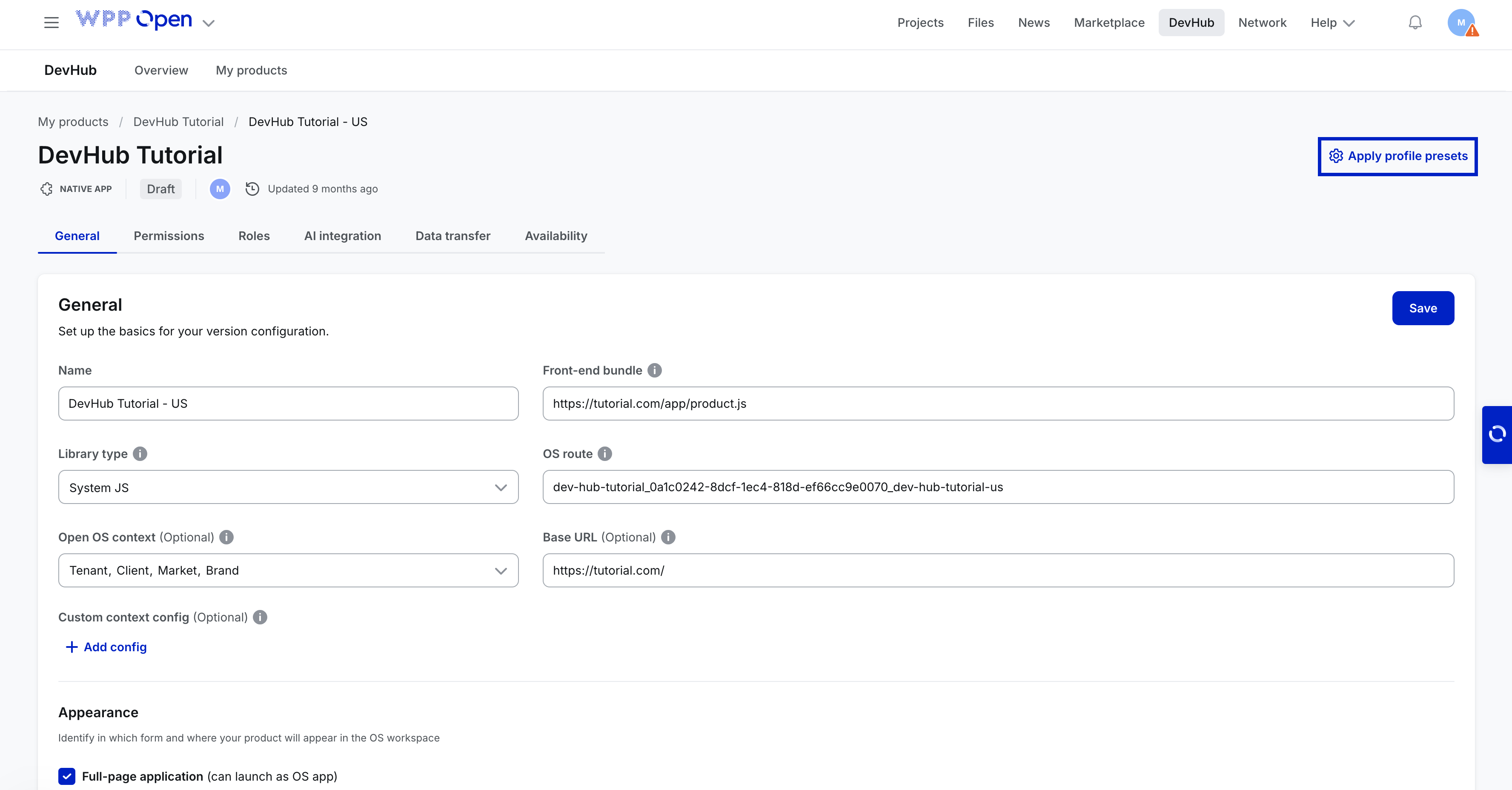Click the Save button
The height and width of the screenshot is (790, 1512).
[1422, 308]
